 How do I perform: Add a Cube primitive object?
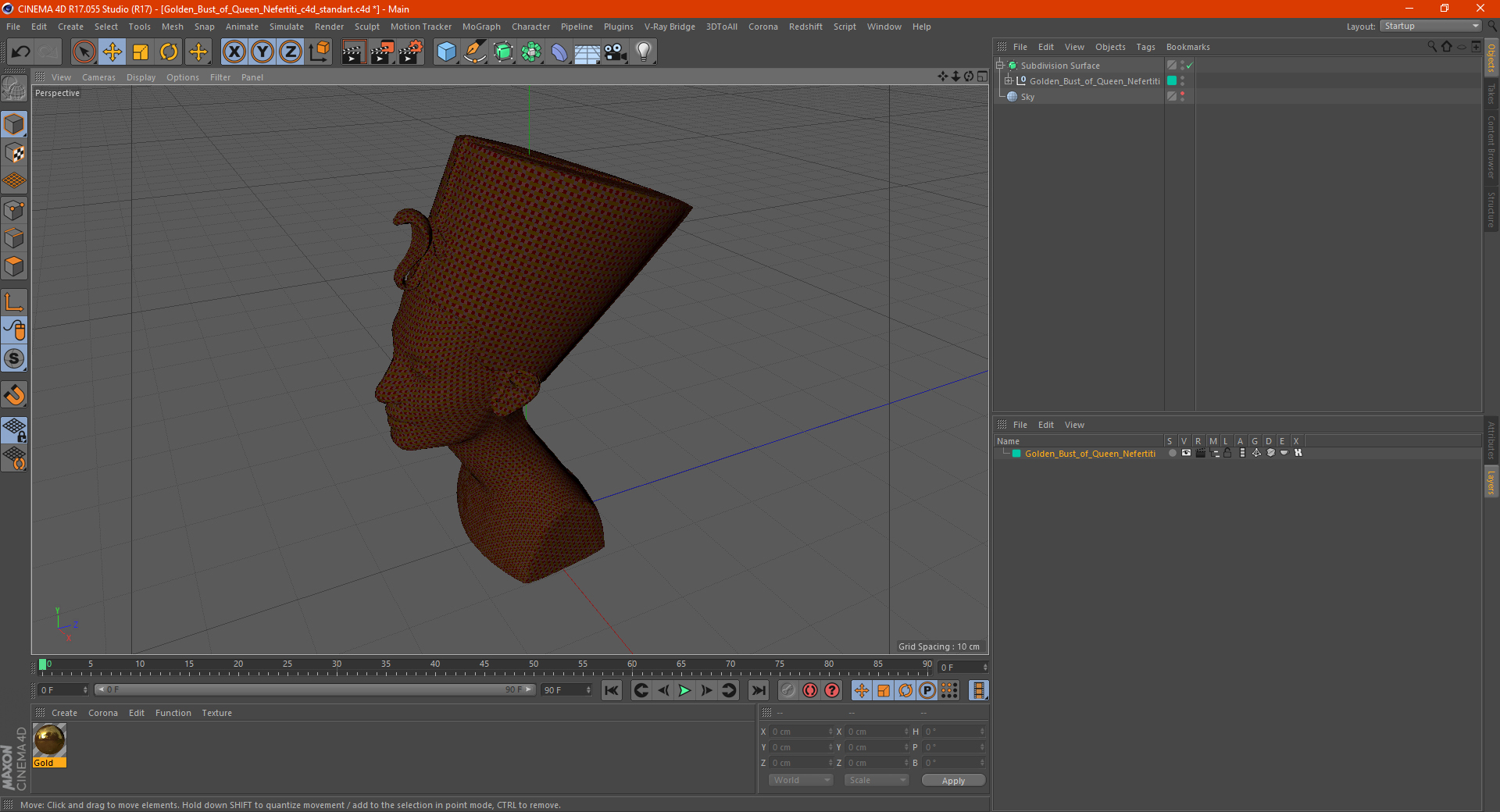pos(446,52)
